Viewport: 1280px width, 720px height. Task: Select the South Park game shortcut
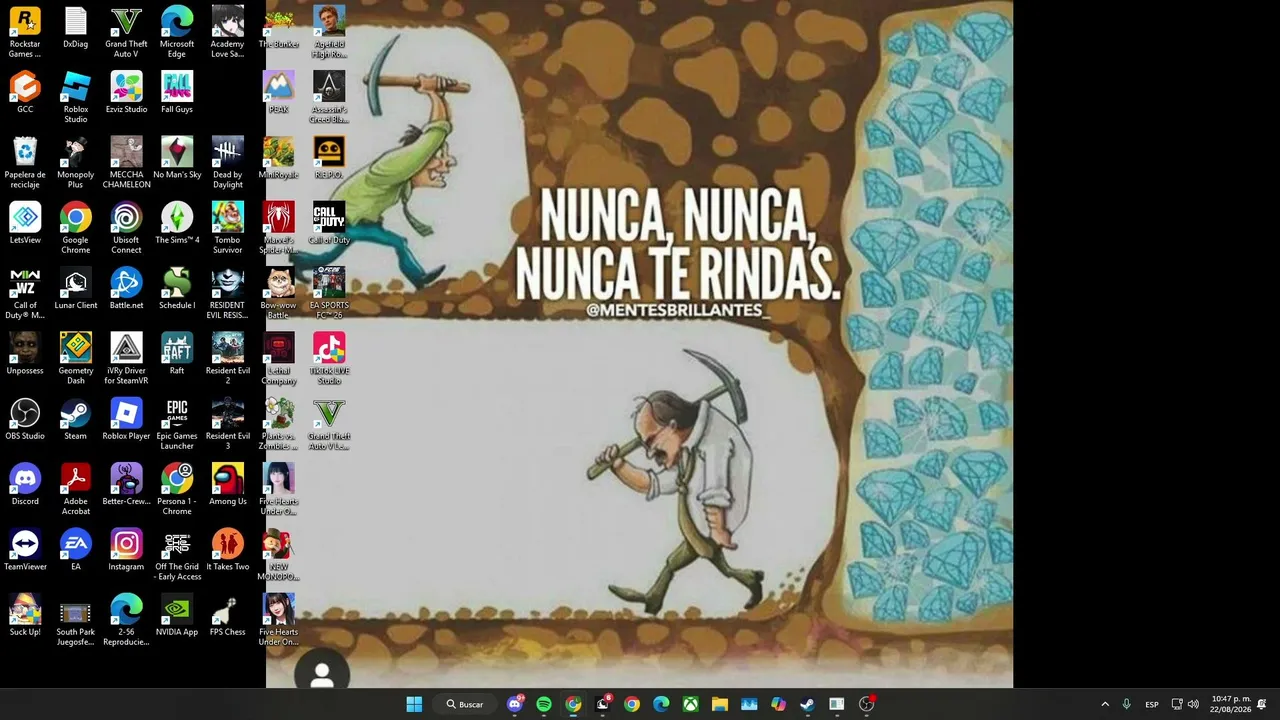pyautogui.click(x=76, y=620)
